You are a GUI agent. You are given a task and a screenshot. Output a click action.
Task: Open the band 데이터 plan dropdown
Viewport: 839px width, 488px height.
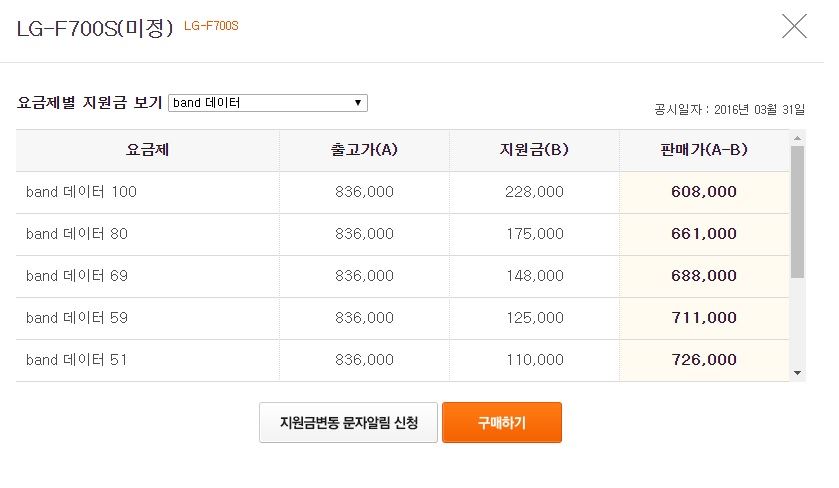pyautogui.click(x=268, y=103)
